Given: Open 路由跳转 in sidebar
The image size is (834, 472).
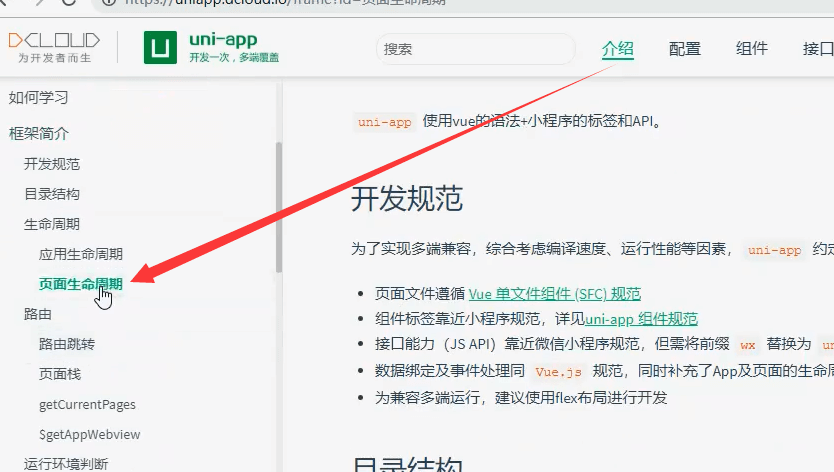Looking at the screenshot, I should coord(66,344).
